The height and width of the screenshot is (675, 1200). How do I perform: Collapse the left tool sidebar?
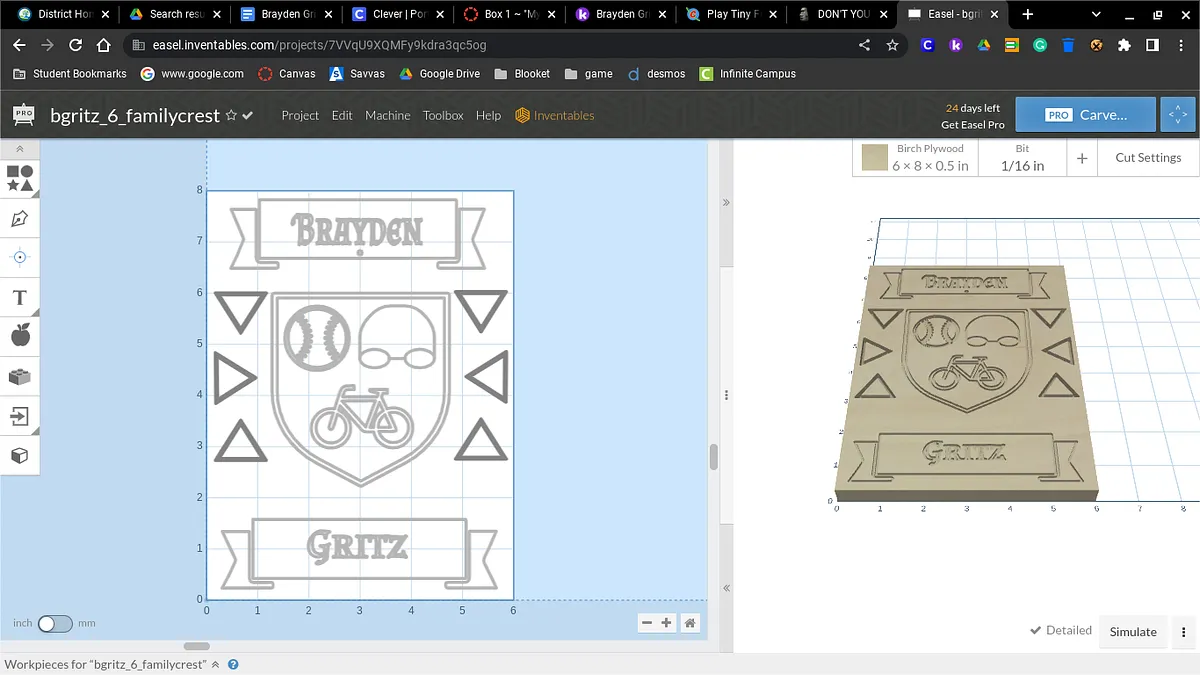20,149
